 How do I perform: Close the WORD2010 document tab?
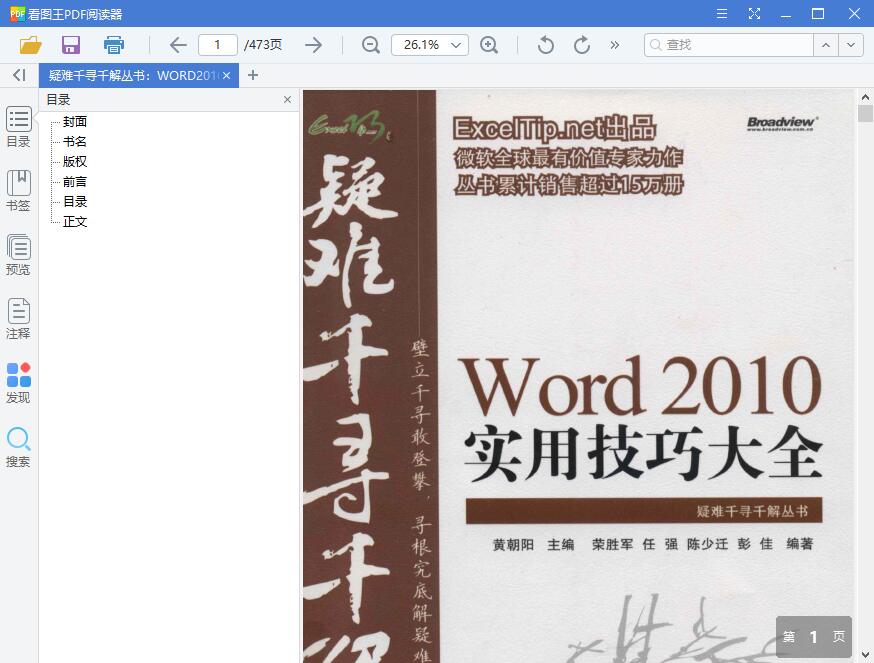pos(226,75)
